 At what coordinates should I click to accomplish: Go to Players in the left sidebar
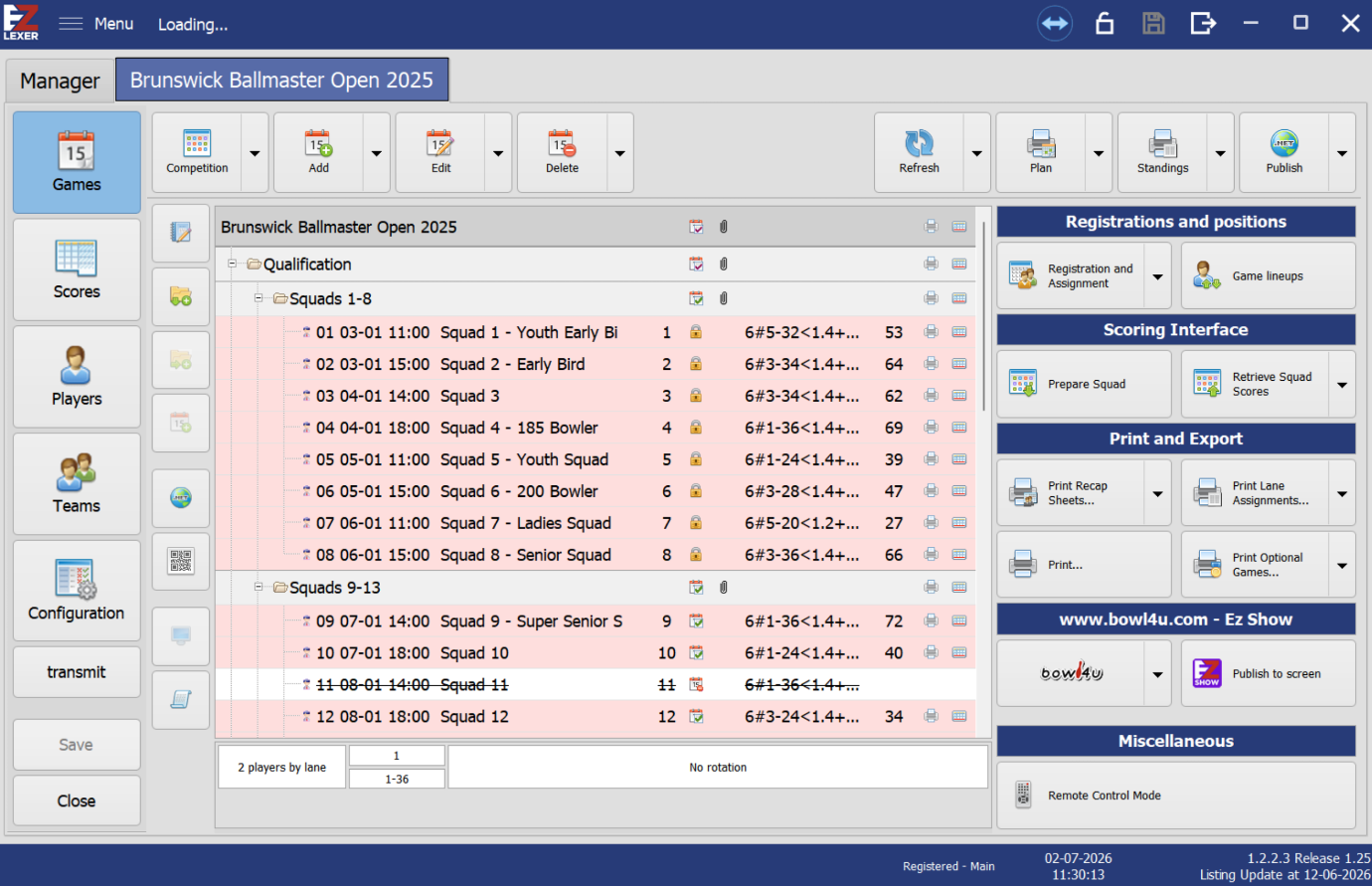tap(77, 377)
